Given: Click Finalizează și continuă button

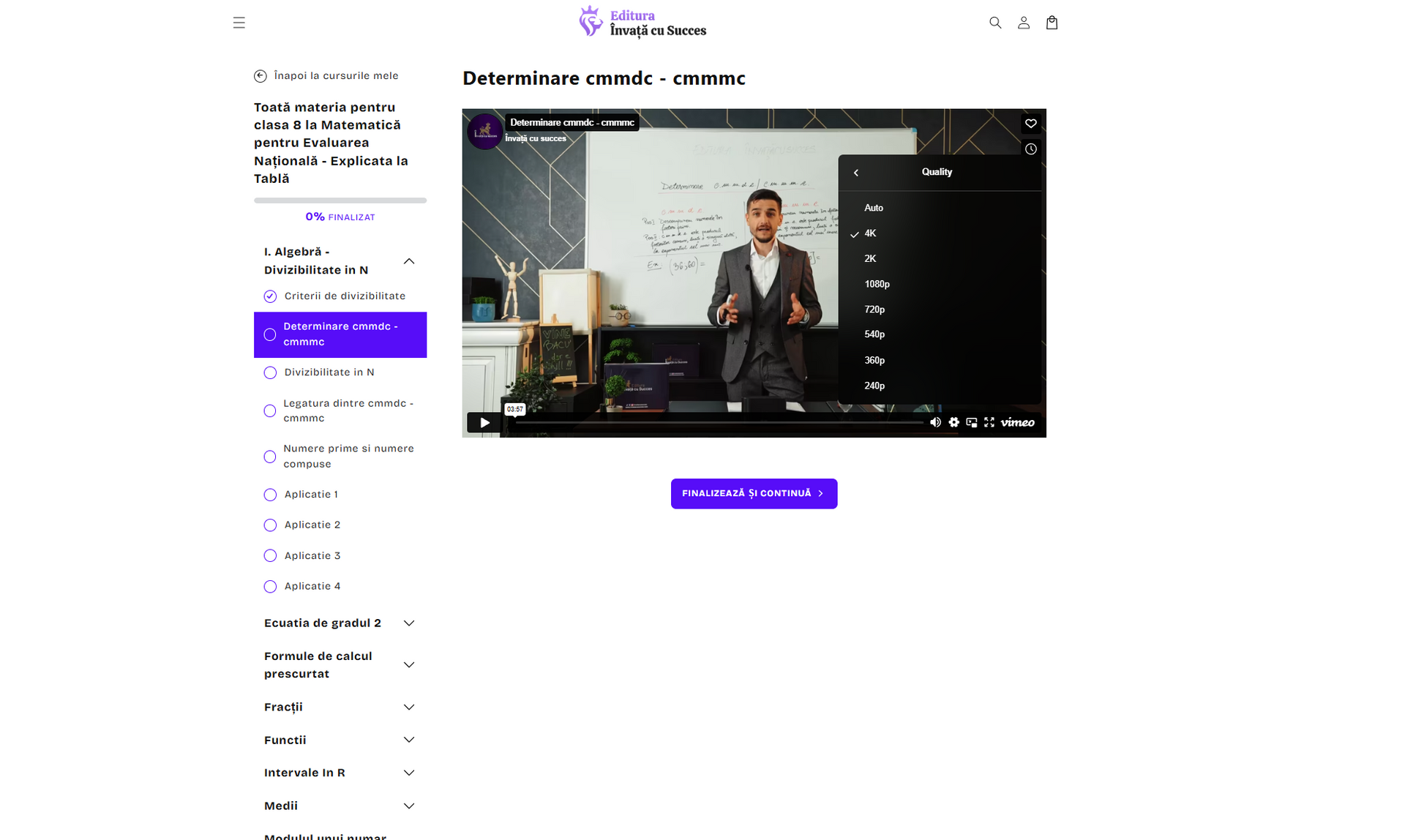Looking at the screenshot, I should [x=754, y=494].
